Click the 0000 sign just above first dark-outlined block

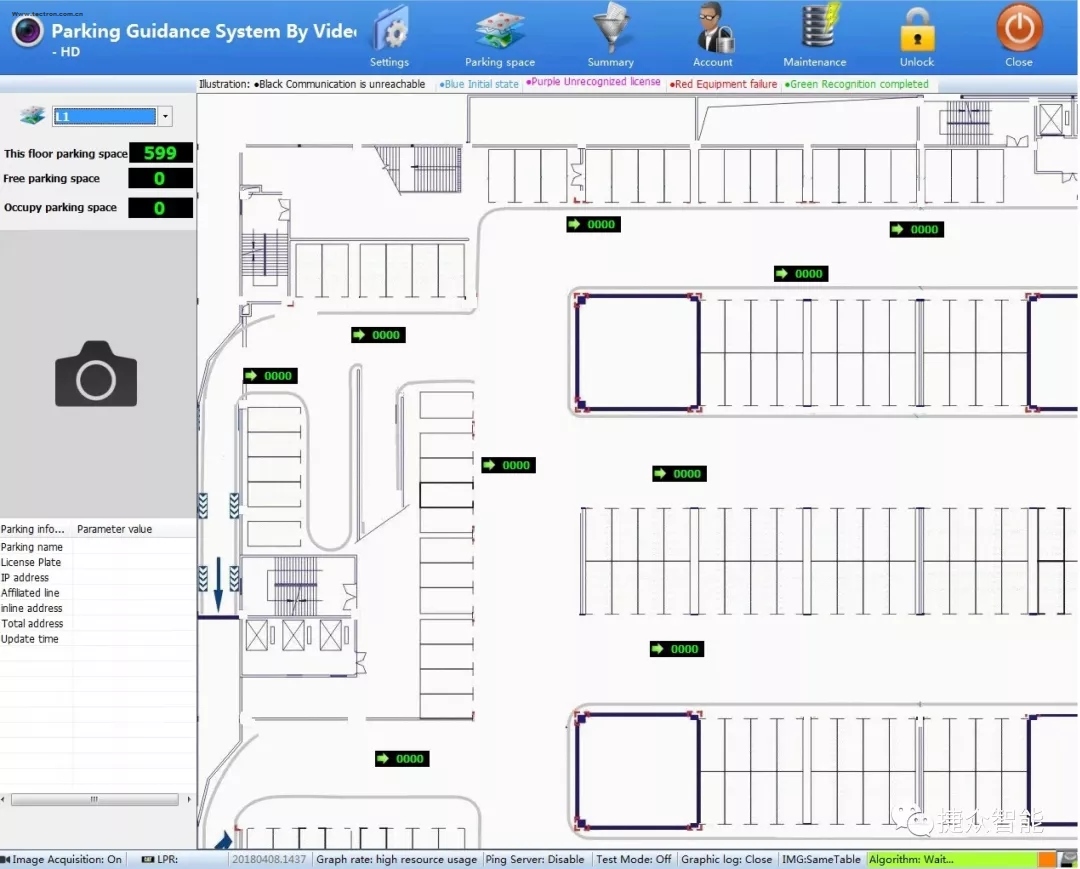[x=800, y=273]
